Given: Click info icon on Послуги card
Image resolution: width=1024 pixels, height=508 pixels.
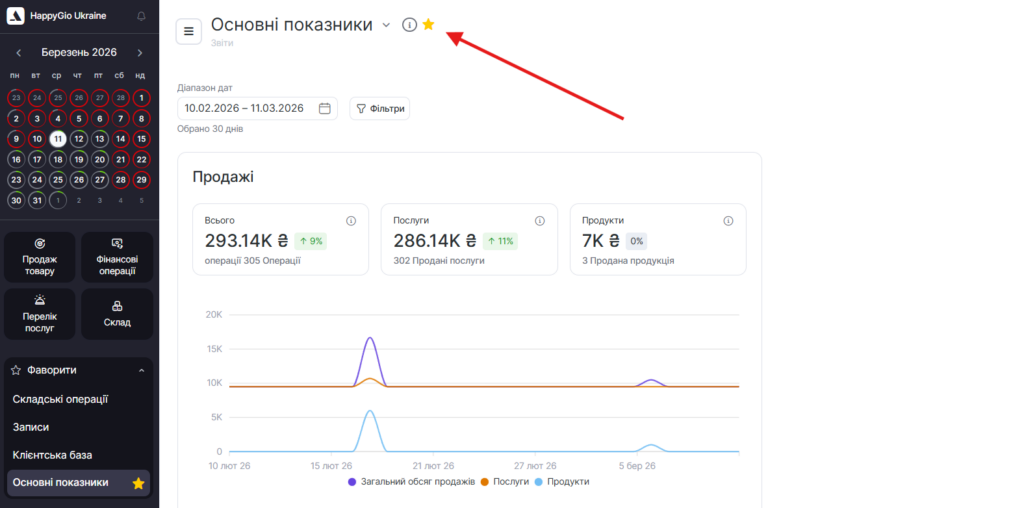Looking at the screenshot, I should (x=539, y=221).
